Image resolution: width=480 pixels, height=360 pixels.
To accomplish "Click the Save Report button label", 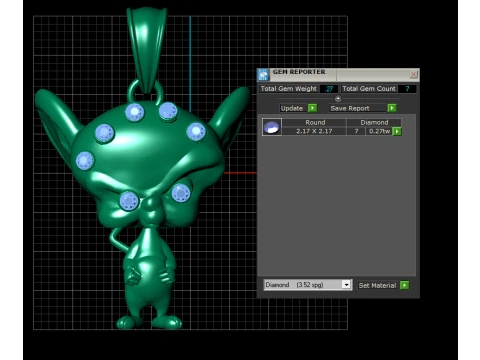I will pyautogui.click(x=350, y=108).
